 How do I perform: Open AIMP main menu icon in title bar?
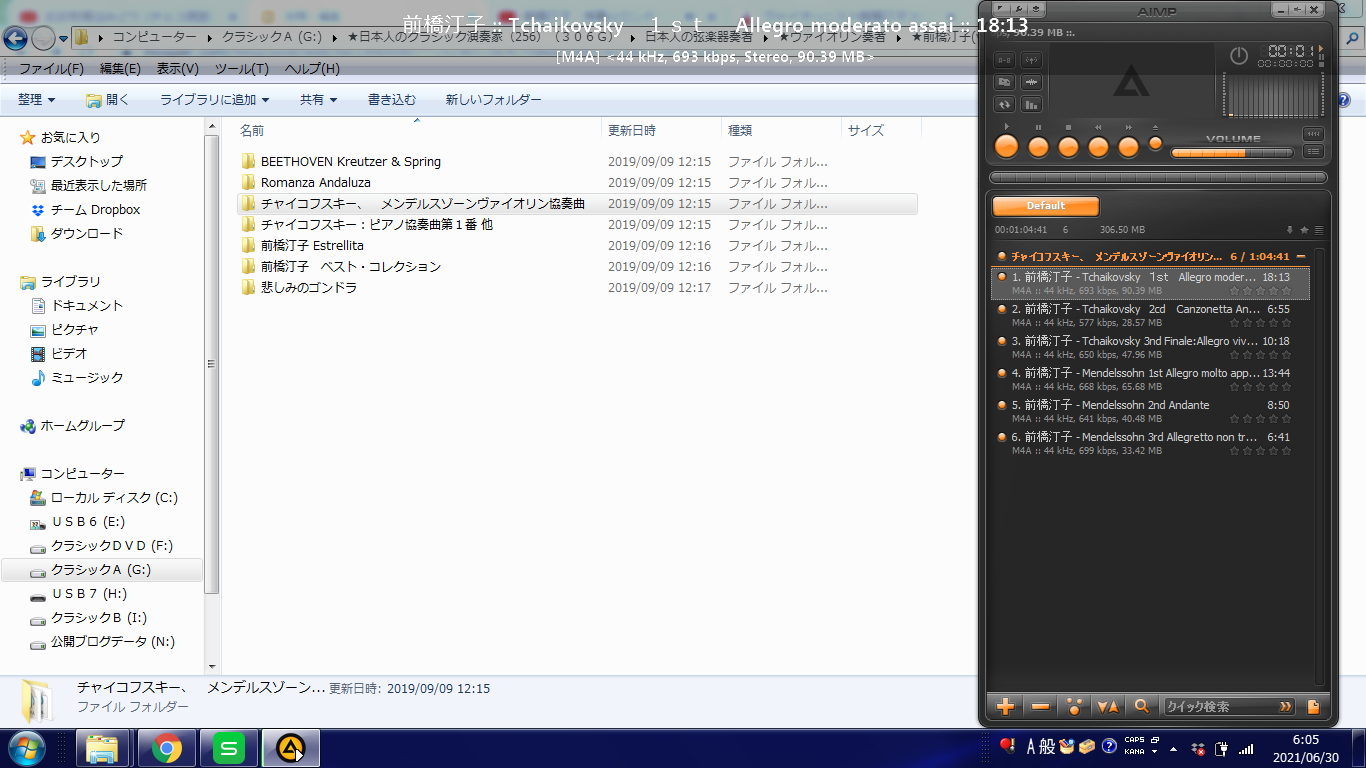point(1000,9)
